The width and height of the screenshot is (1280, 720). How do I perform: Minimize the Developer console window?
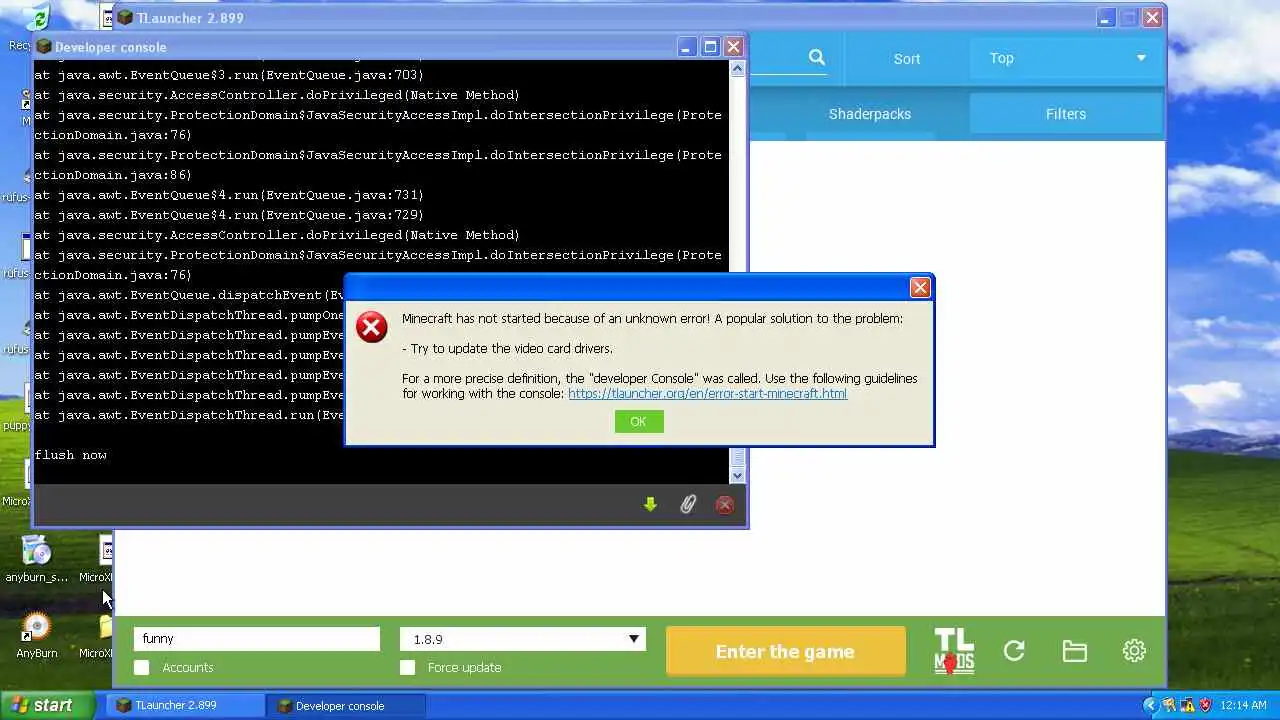[686, 47]
